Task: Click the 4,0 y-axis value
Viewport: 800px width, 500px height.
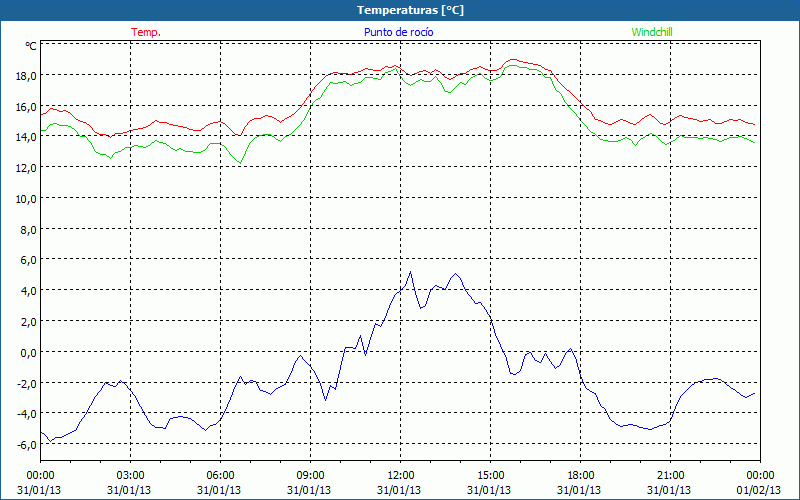Action: tap(28, 291)
